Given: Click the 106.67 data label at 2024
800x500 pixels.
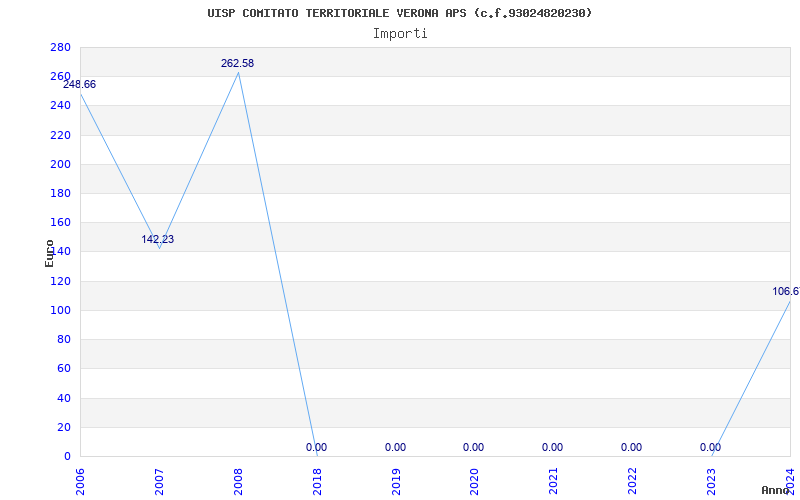Looking at the screenshot, I should tap(786, 291).
